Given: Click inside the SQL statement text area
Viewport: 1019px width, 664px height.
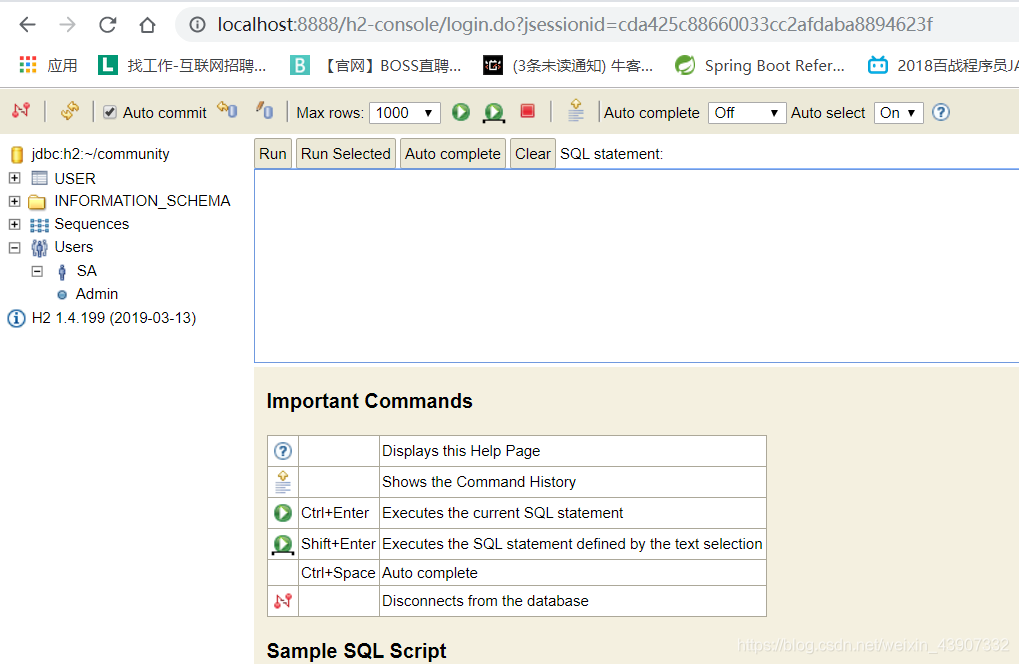Looking at the screenshot, I should 636,266.
